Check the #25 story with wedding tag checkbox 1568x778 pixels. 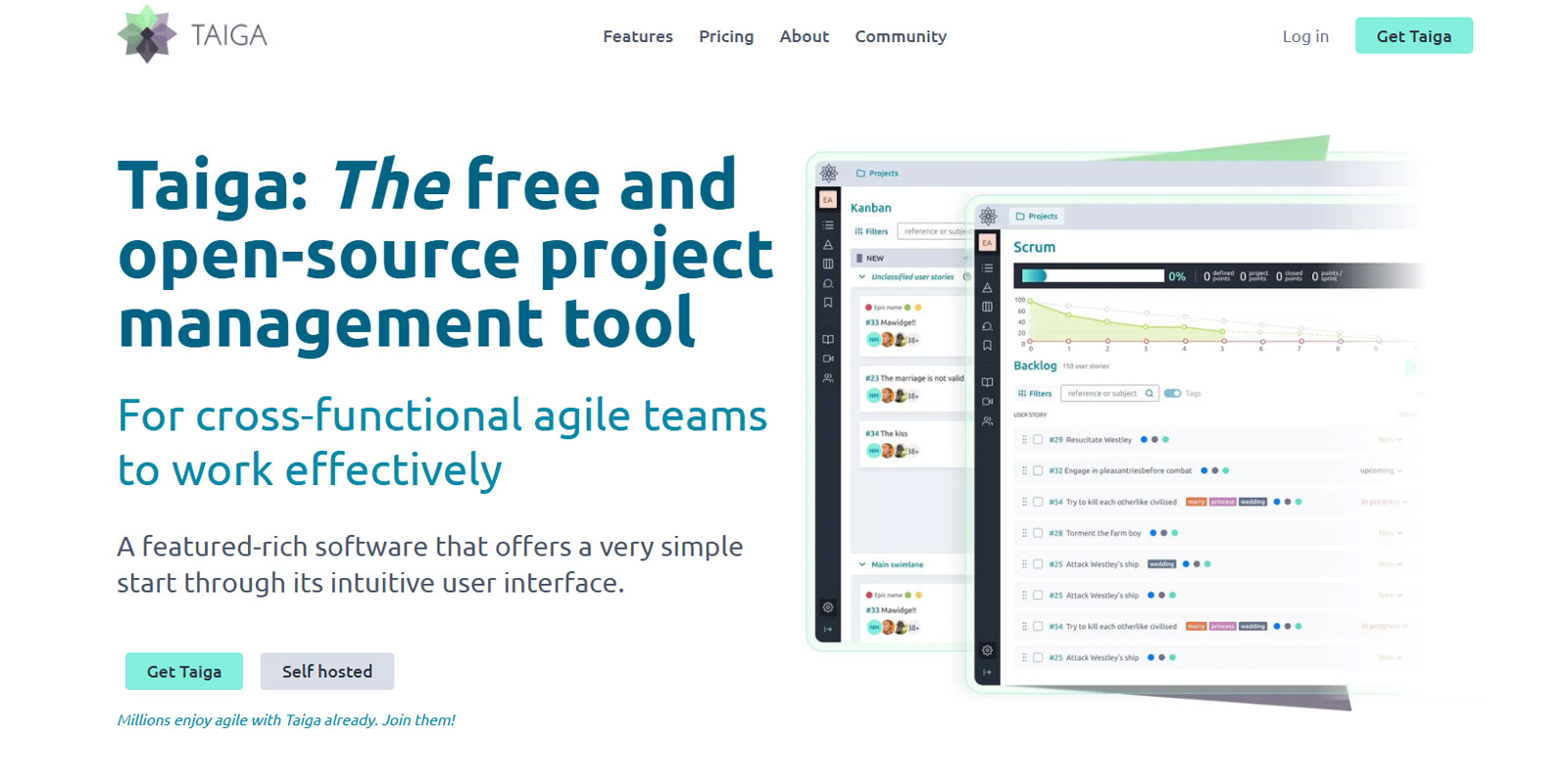(1038, 564)
